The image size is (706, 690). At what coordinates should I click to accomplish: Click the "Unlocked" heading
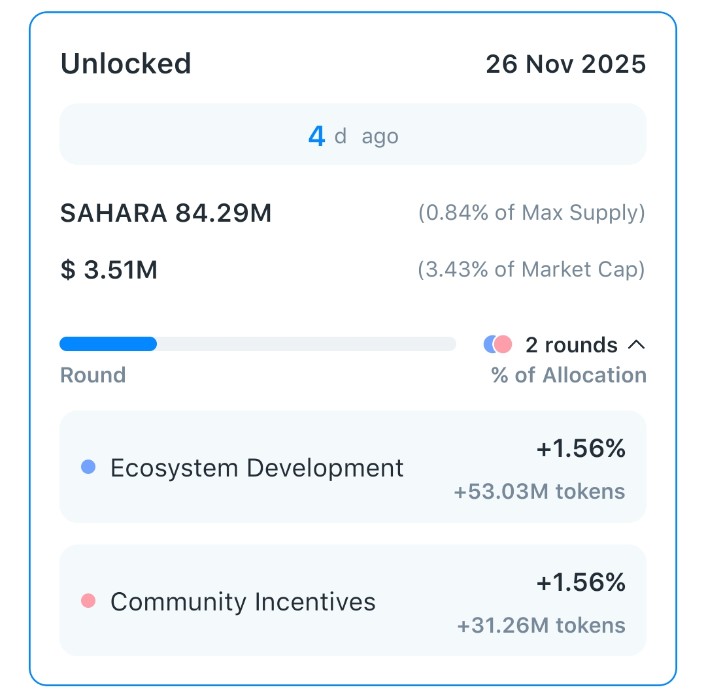[x=126, y=64]
